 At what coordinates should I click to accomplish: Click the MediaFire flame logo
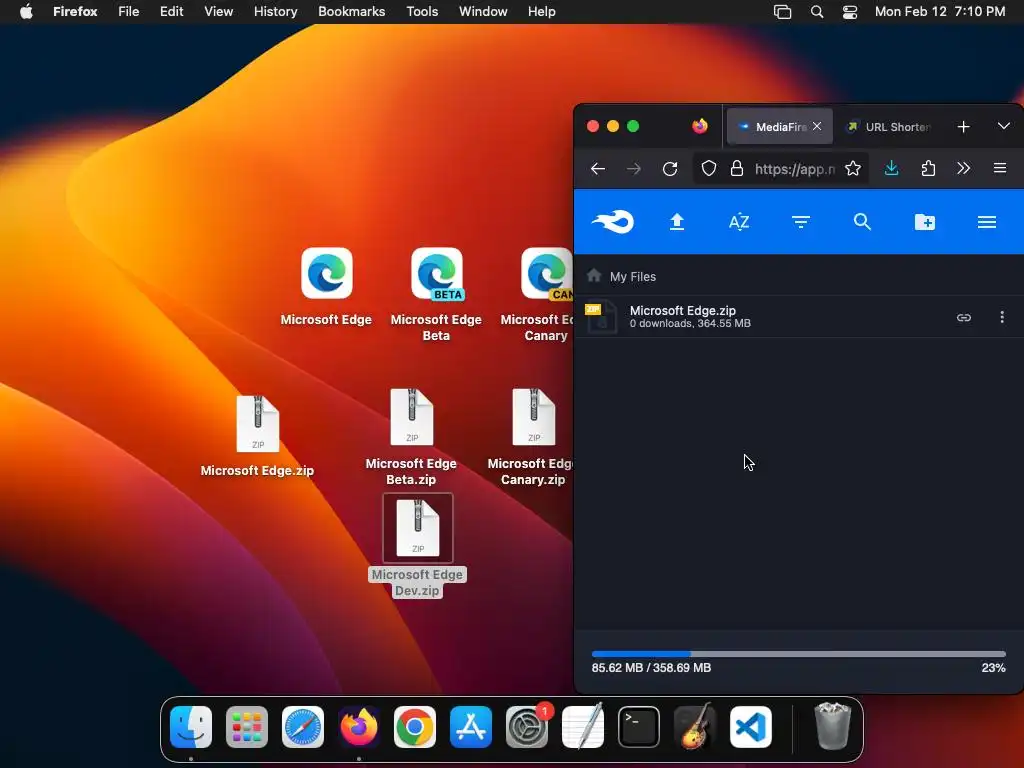[x=613, y=222]
